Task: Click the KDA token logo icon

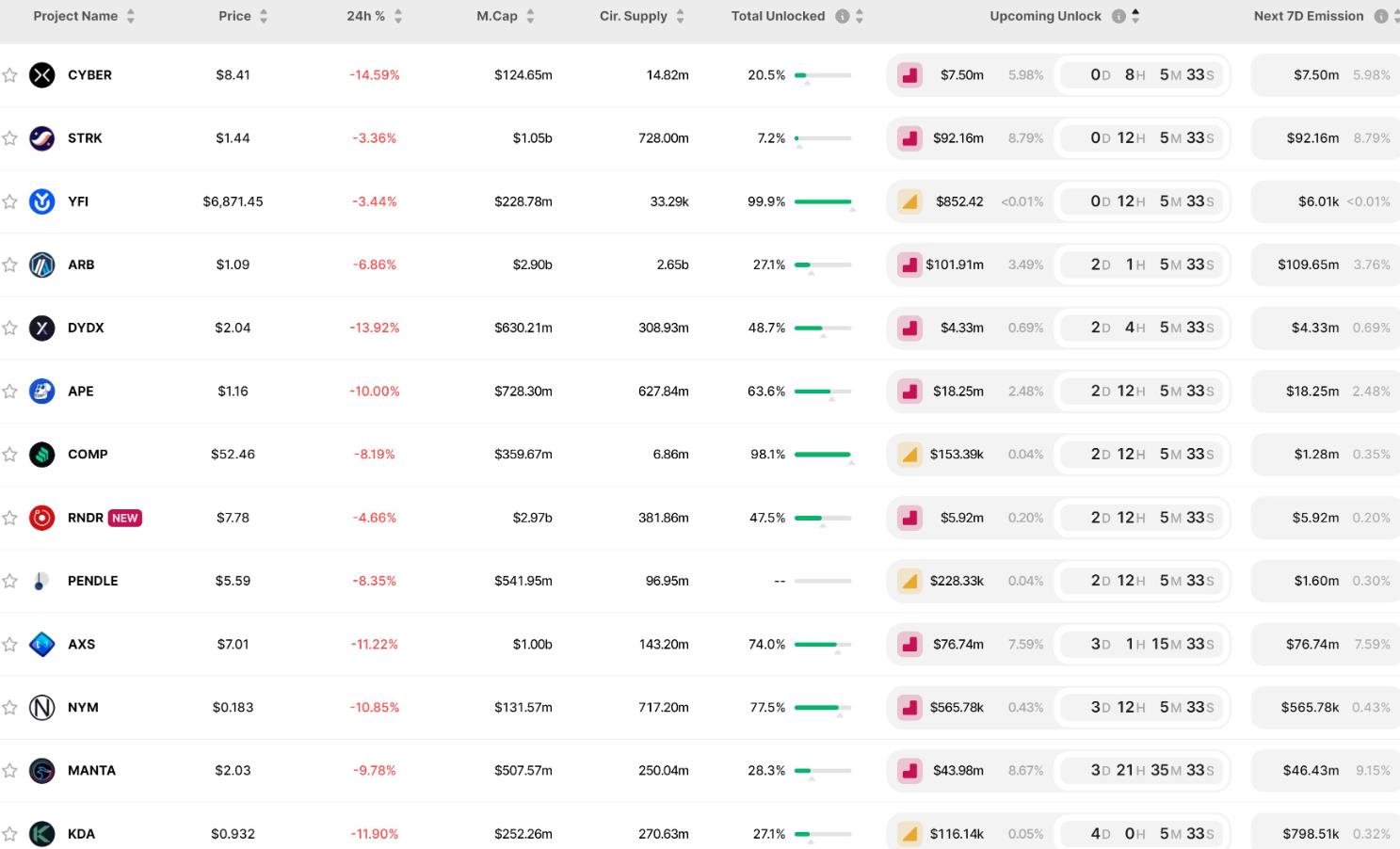Action: pyautogui.click(x=42, y=834)
